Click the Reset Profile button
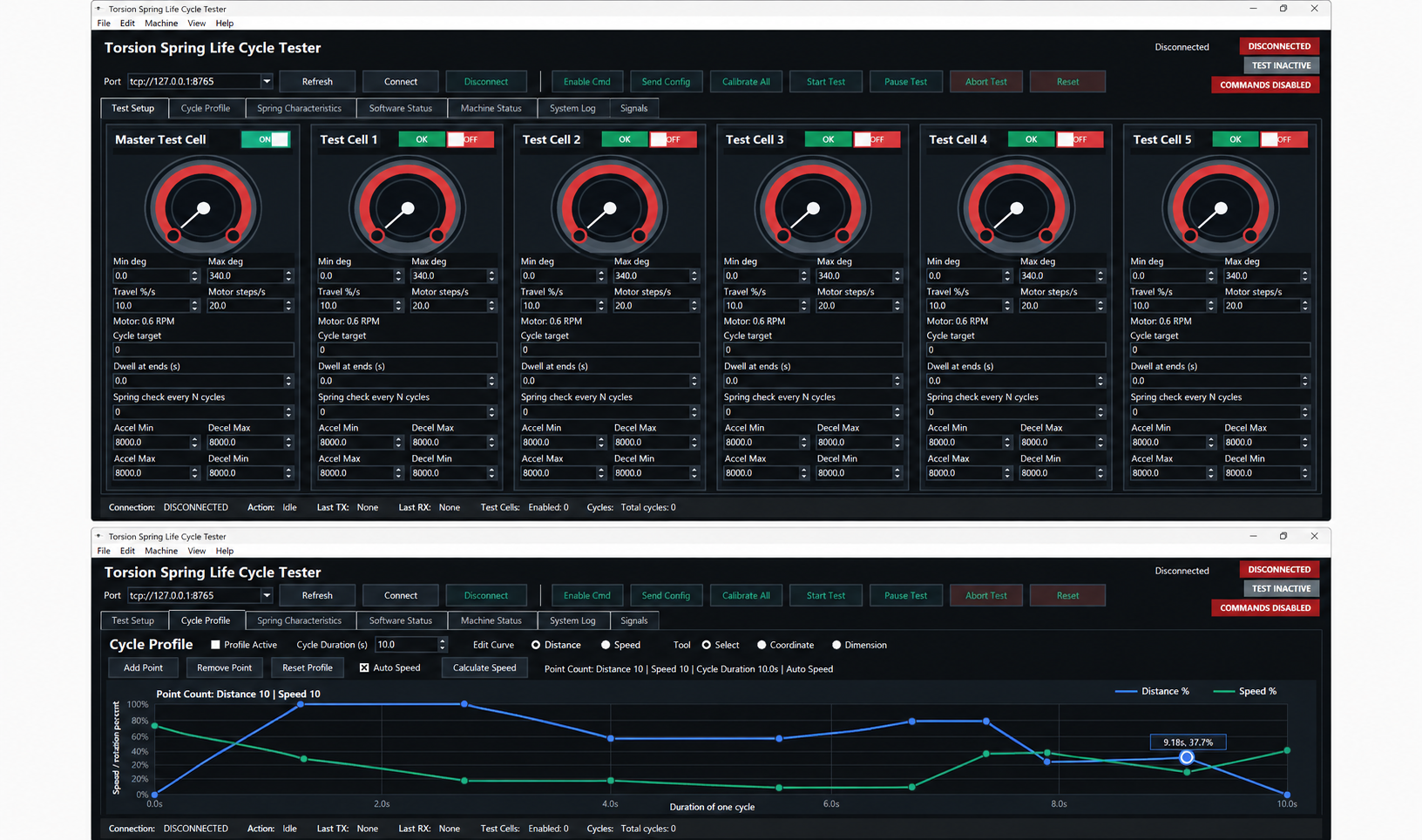Image resolution: width=1422 pixels, height=840 pixels. [x=308, y=667]
